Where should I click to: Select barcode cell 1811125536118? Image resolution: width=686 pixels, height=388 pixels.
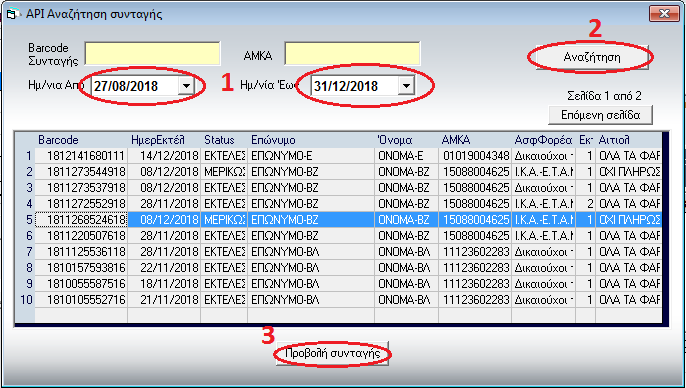pyautogui.click(x=81, y=252)
